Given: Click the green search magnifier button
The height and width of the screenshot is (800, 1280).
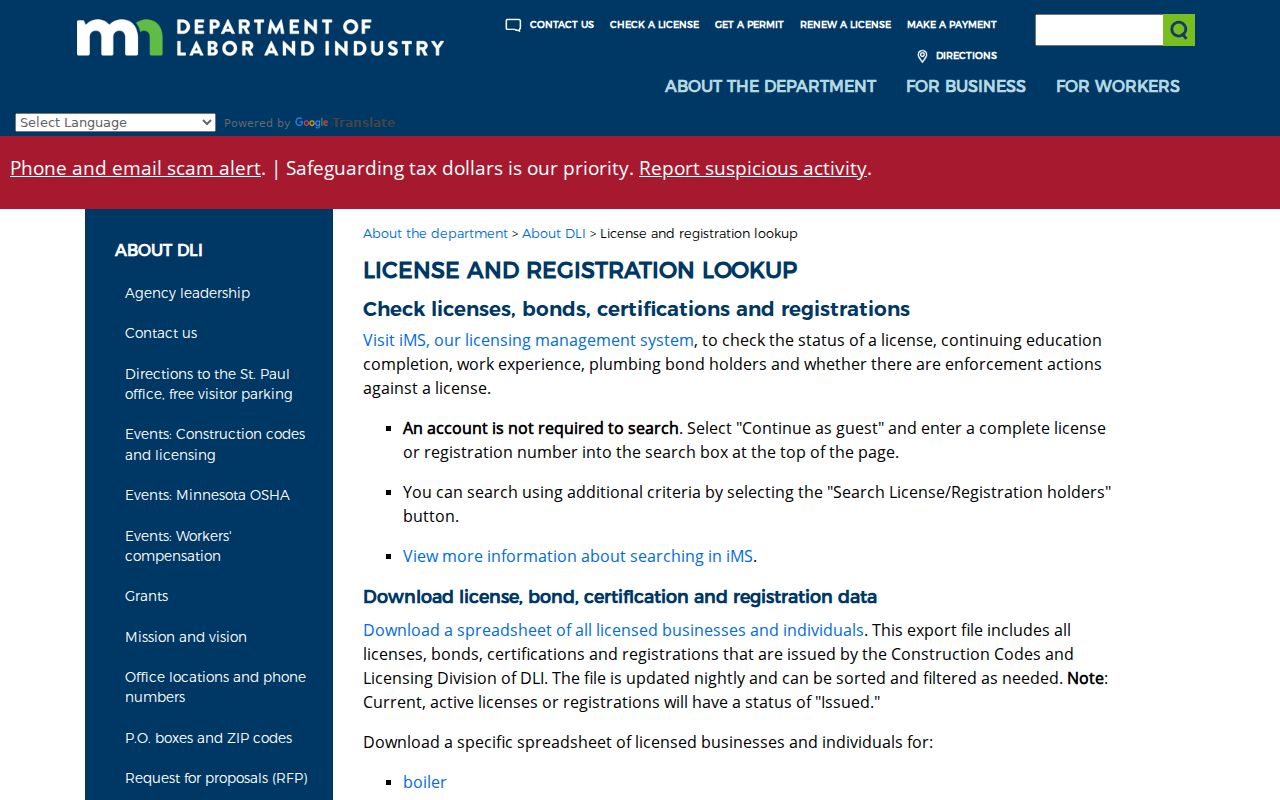Looking at the screenshot, I should click(x=1179, y=30).
